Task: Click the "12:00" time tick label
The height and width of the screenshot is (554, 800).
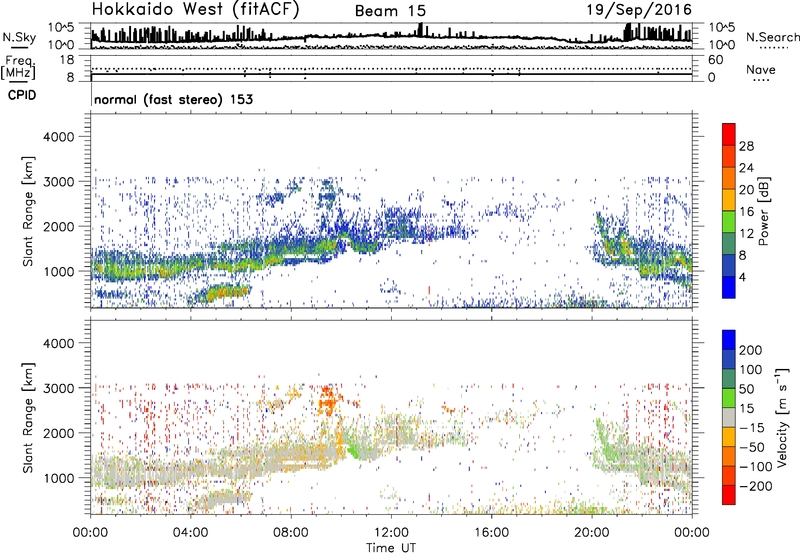Action: (x=391, y=533)
